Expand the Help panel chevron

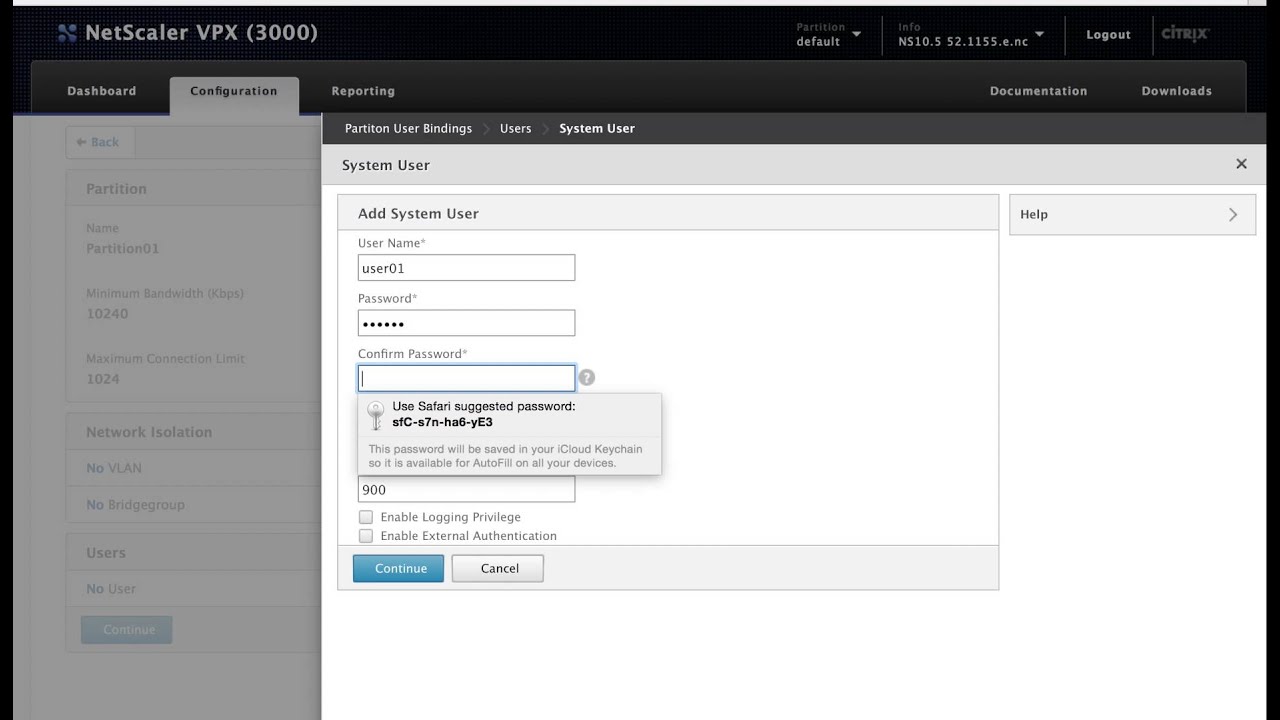tap(1233, 214)
